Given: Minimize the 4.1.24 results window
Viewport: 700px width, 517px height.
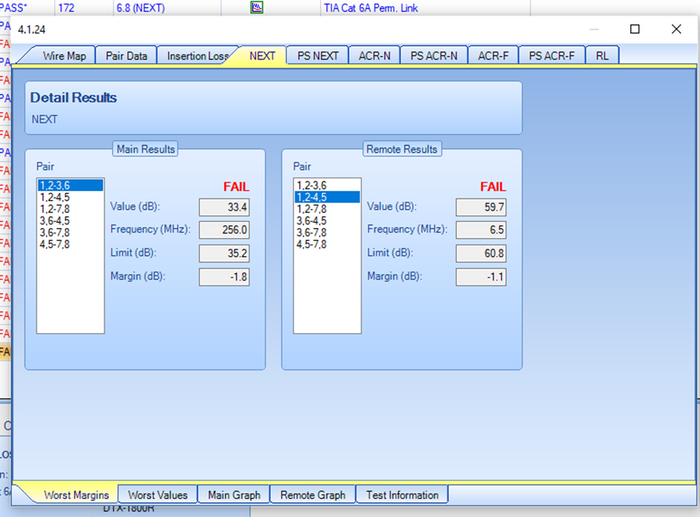Looking at the screenshot, I should [589, 29].
